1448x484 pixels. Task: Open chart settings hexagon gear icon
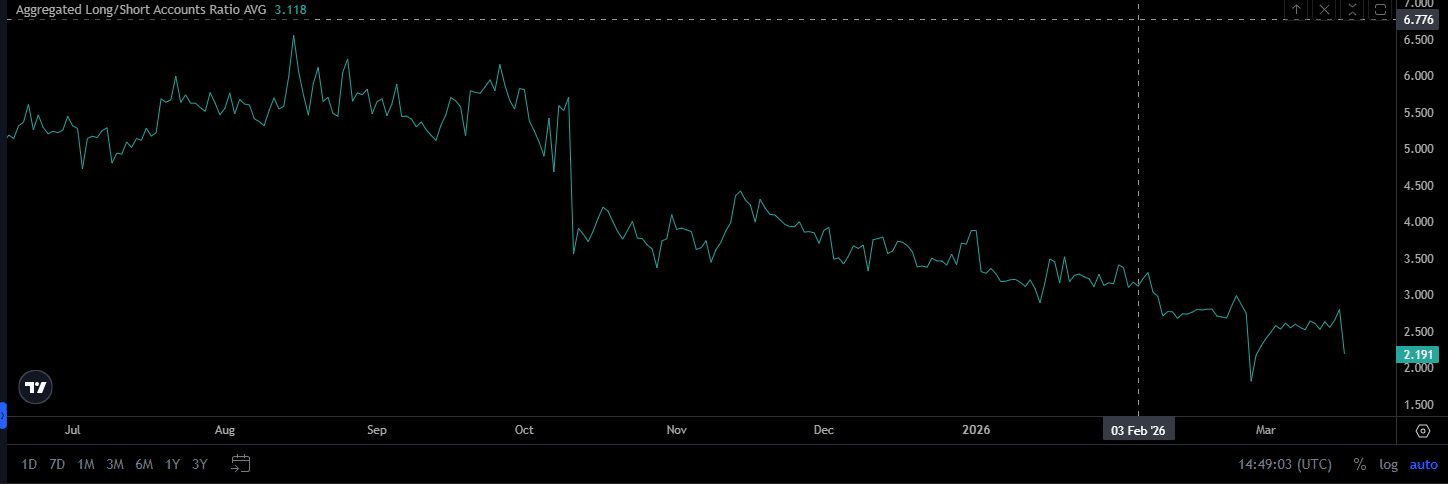click(1423, 430)
